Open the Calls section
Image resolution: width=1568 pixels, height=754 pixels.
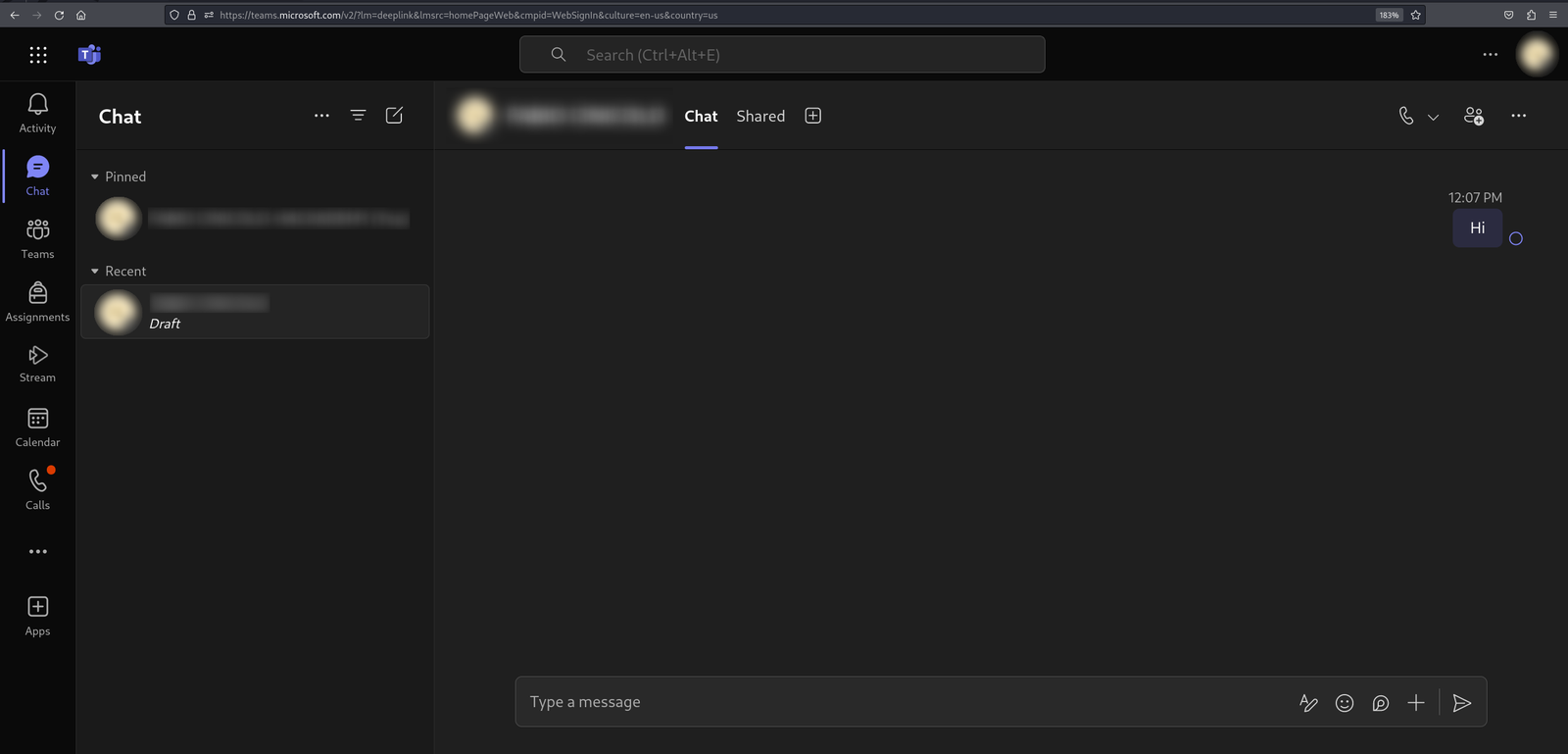coord(37,490)
